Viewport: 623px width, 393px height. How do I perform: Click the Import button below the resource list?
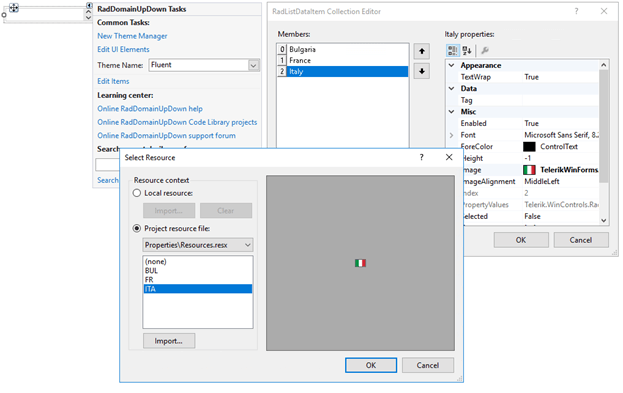(x=169, y=341)
